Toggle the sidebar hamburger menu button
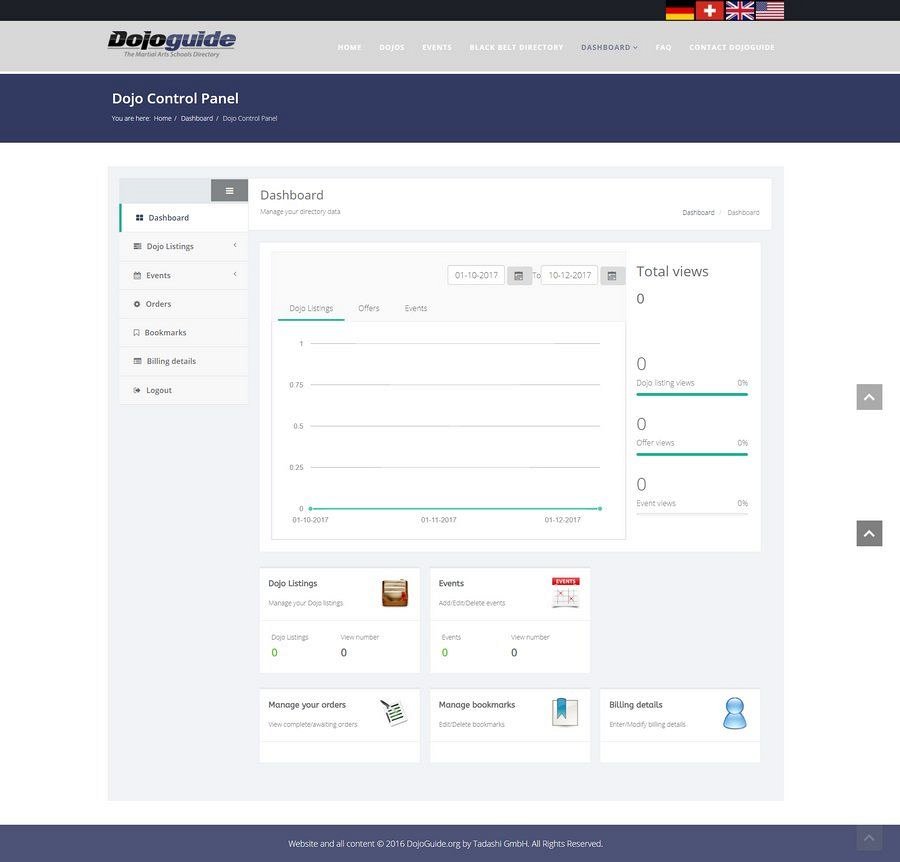The height and width of the screenshot is (862, 900). 229,190
